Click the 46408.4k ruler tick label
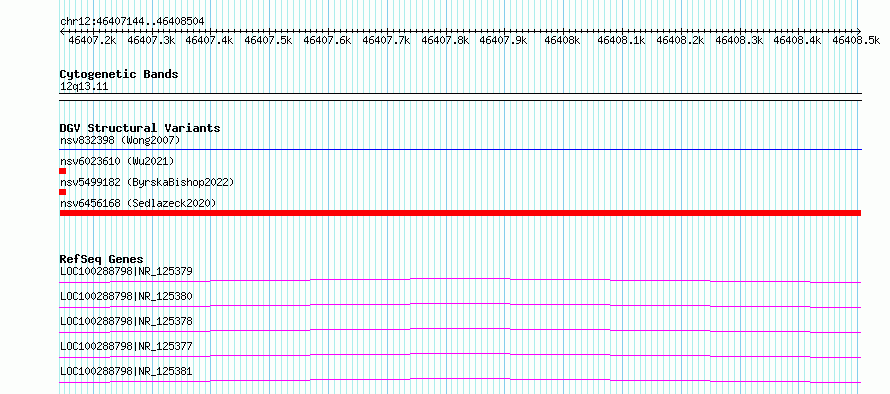The width and height of the screenshot is (890, 394). coord(797,40)
